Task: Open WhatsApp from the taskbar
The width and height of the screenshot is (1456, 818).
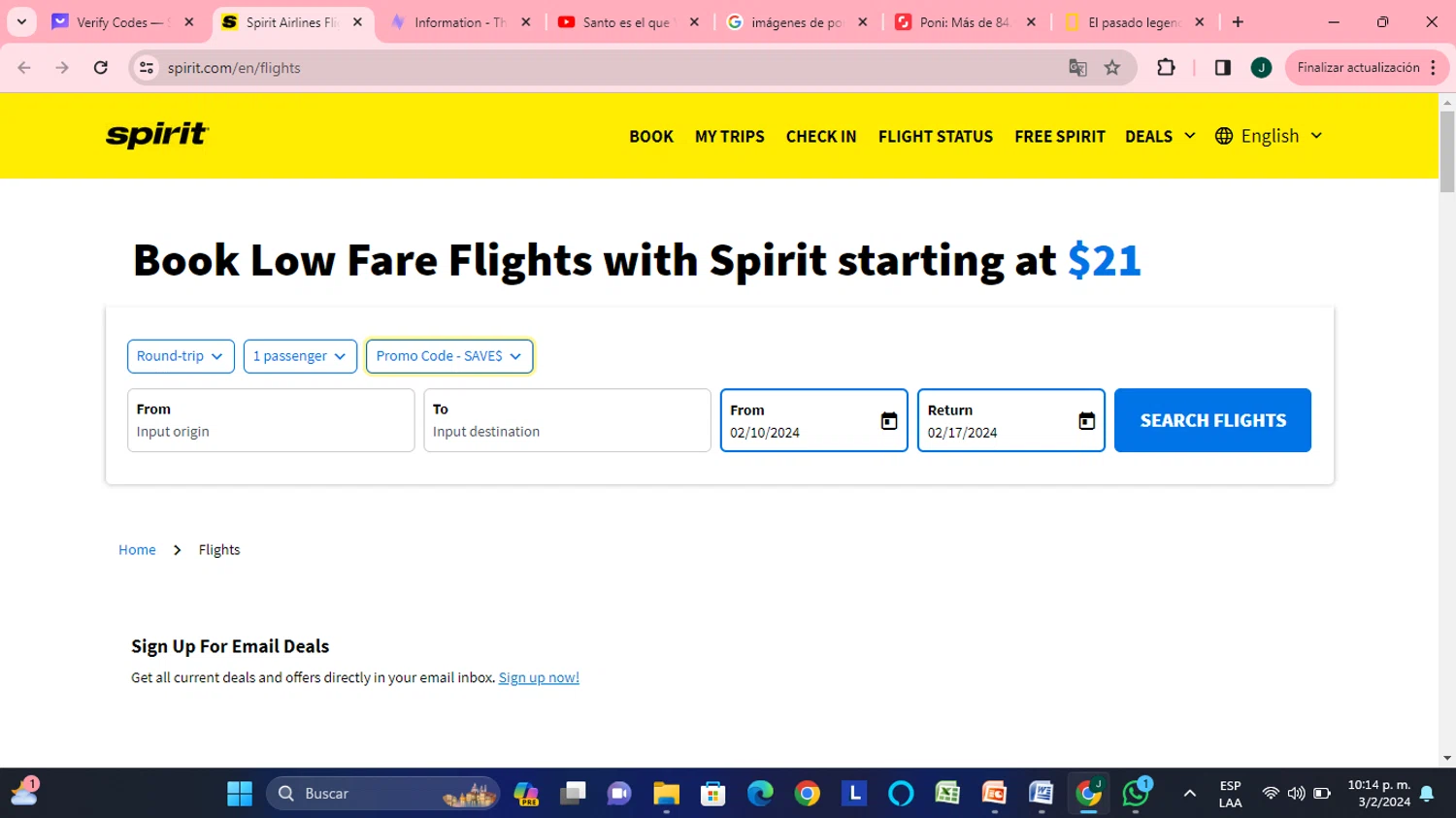Action: click(1135, 794)
